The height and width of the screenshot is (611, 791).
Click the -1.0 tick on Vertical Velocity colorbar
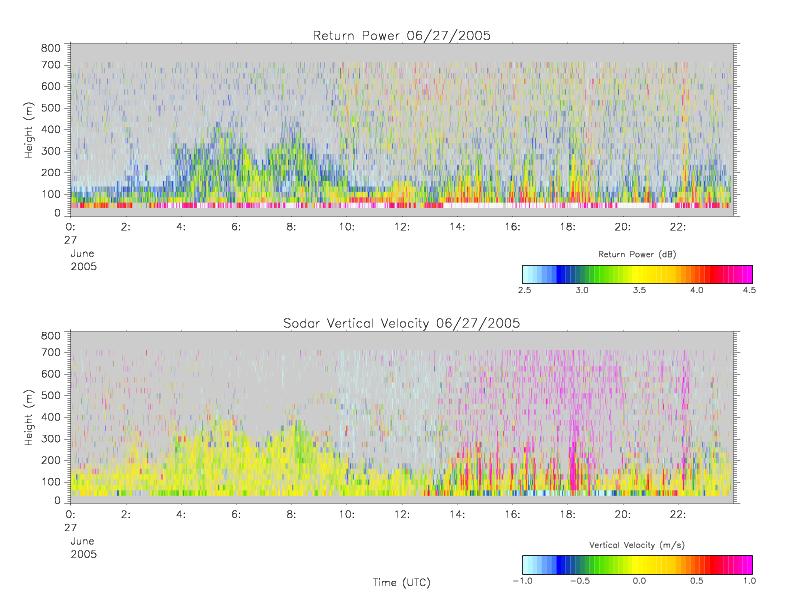(522, 581)
